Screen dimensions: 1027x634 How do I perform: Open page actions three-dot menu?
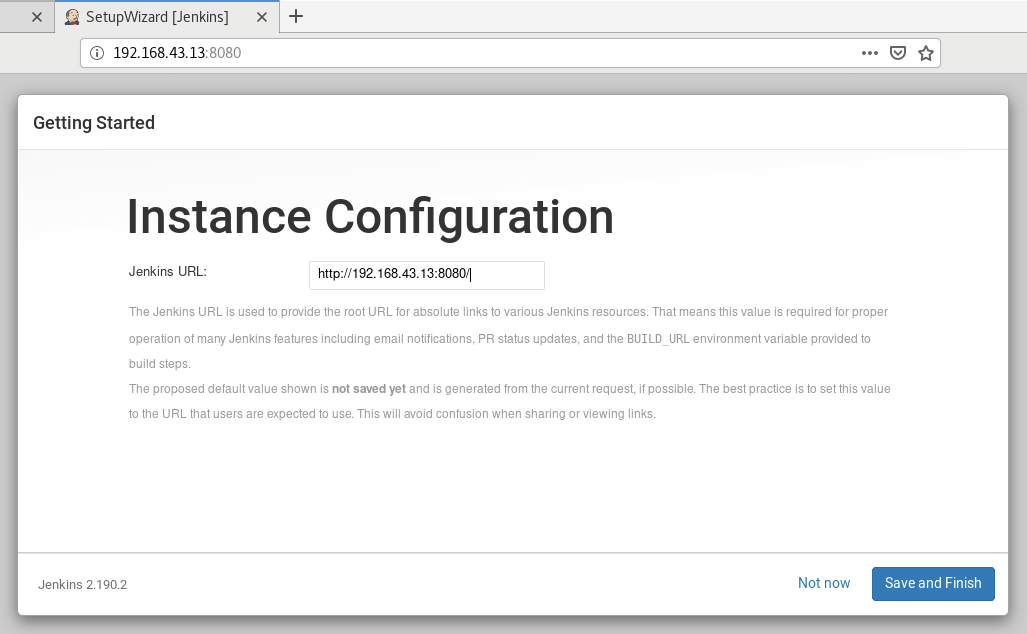pyautogui.click(x=869, y=53)
